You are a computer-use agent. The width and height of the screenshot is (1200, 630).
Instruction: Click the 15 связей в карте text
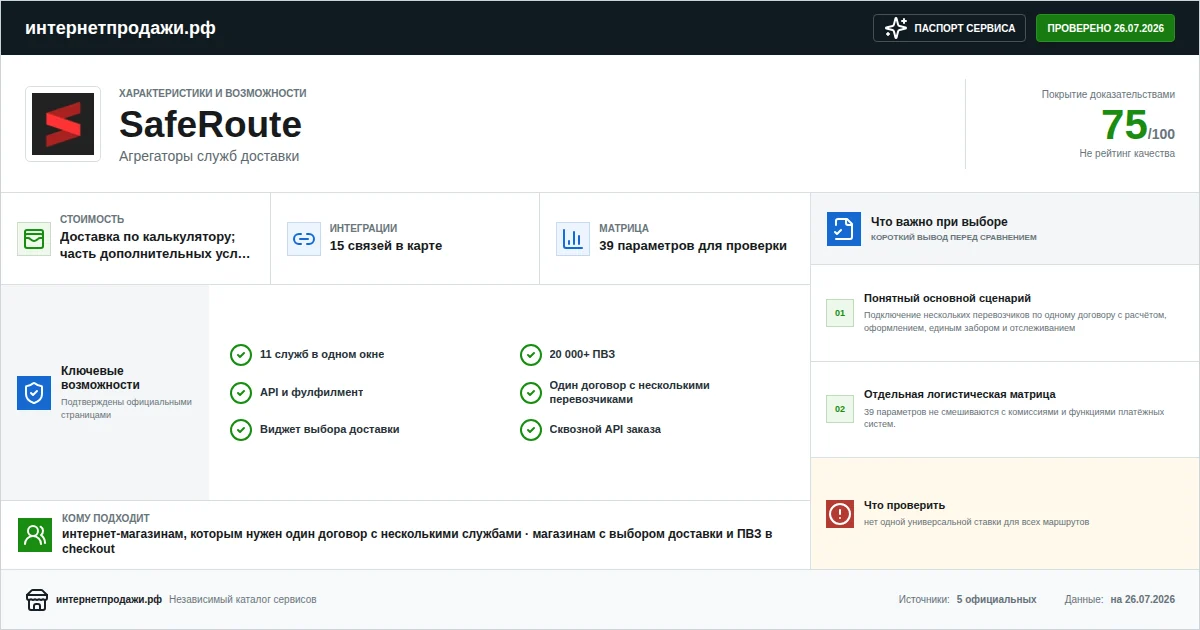click(x=386, y=246)
